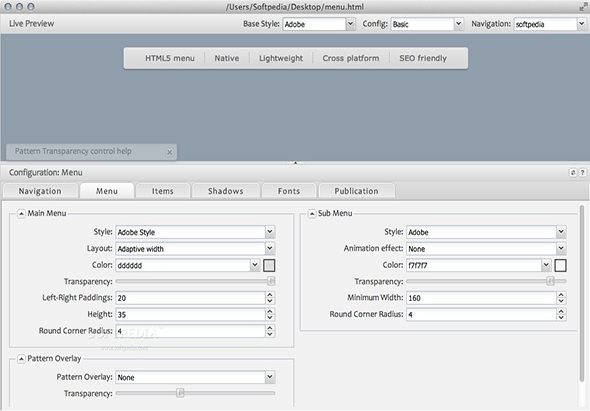Click the Height input field
Screen dimensions: 590x411
[x=190, y=315]
